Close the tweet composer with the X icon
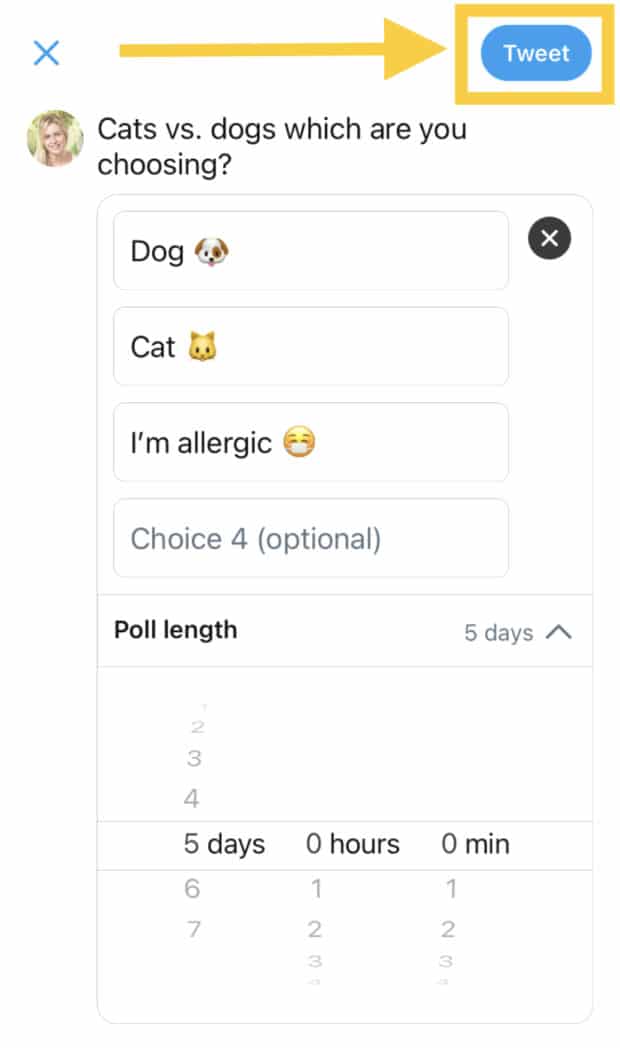 point(46,53)
